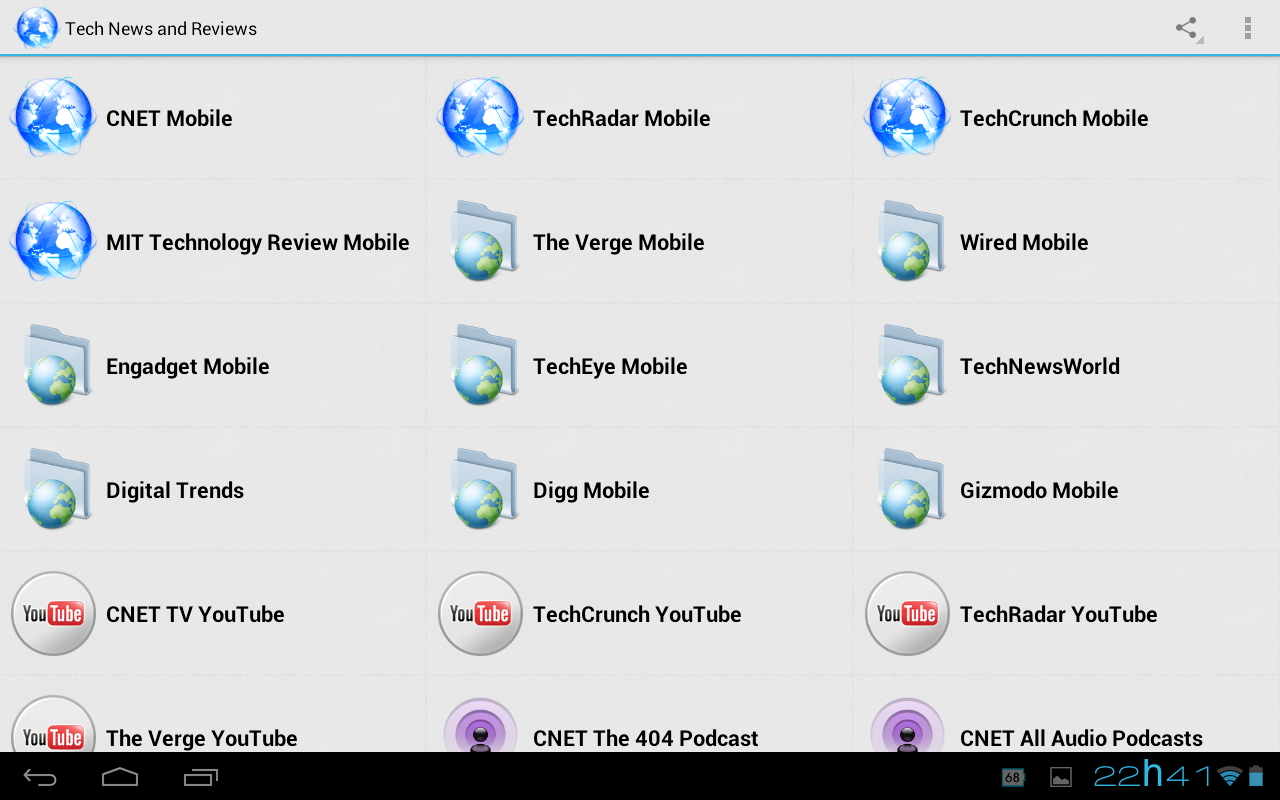Tap The Verge YouTube icon

(53, 725)
